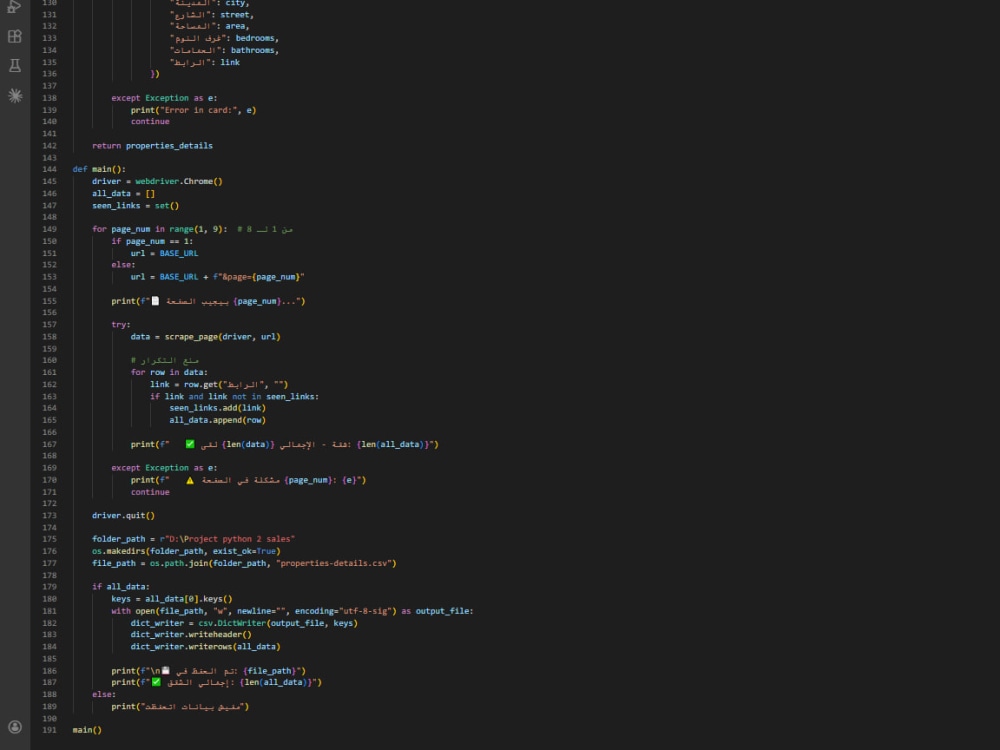Click on 'all_data = []' line
This screenshot has width=1000, height=750.
click(123, 193)
